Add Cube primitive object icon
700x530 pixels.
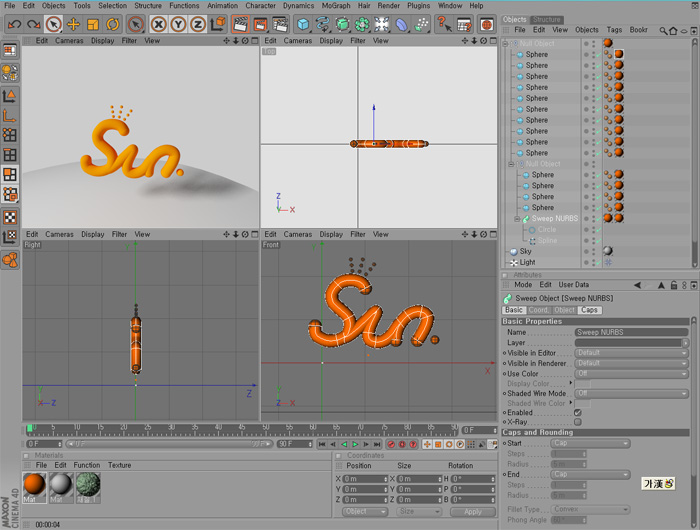click(x=303, y=24)
